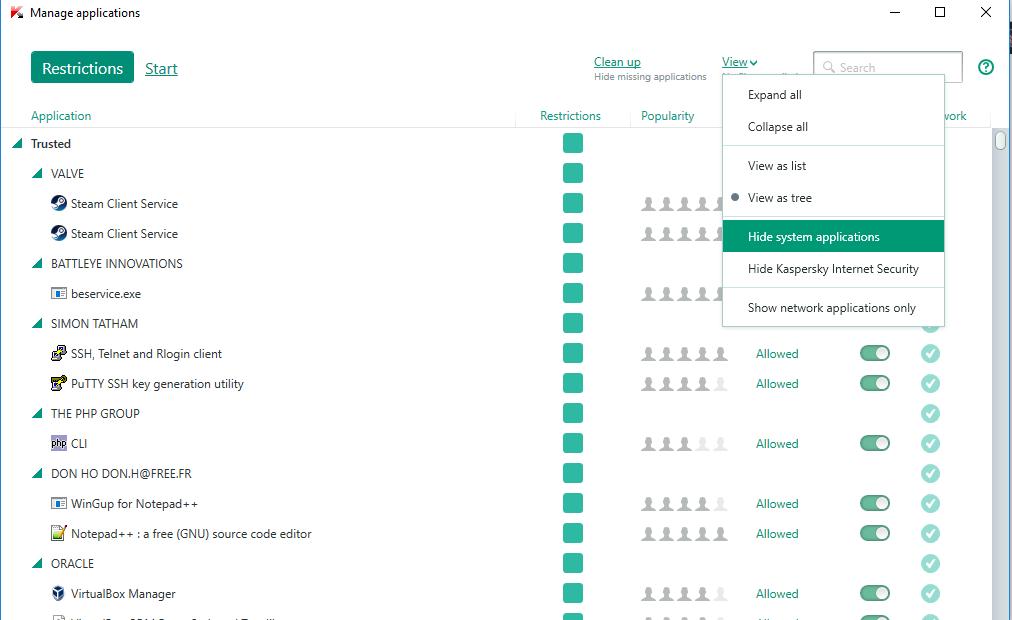Click popularity rating icons for SSH, Telnet client

pyautogui.click(x=684, y=354)
